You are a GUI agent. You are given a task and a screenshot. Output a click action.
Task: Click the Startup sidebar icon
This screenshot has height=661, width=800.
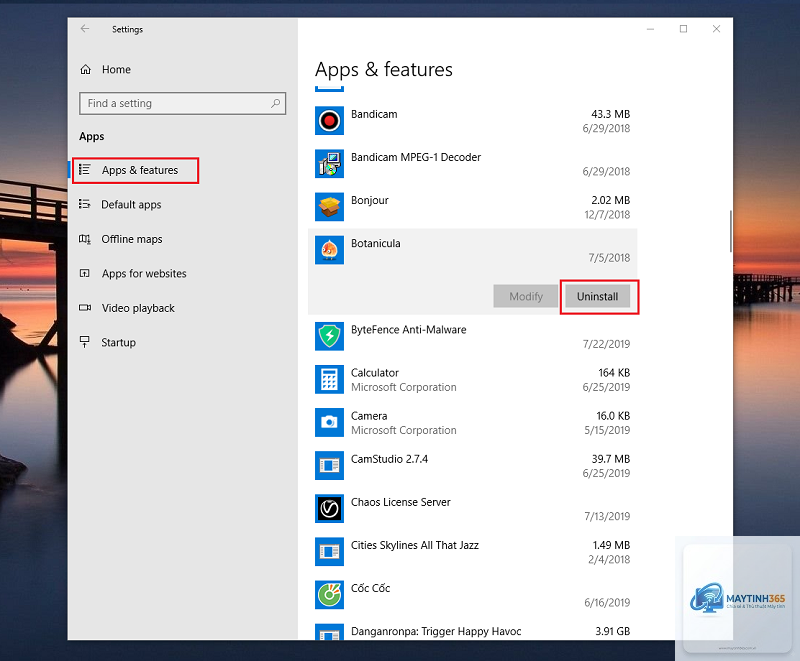coord(85,342)
